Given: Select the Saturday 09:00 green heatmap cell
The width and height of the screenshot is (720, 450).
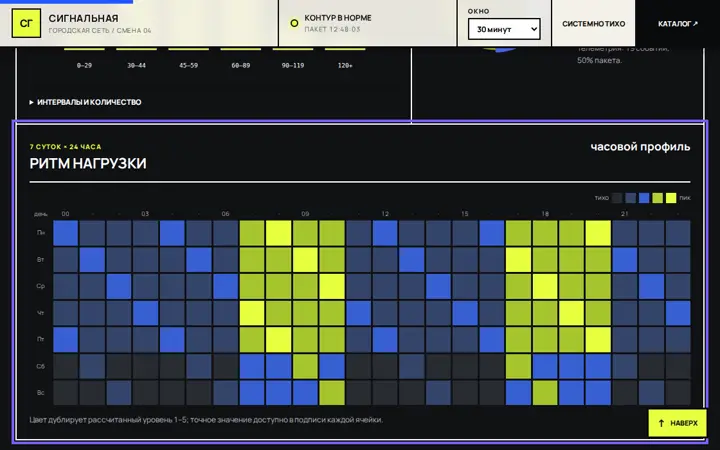Looking at the screenshot, I should point(305,366).
